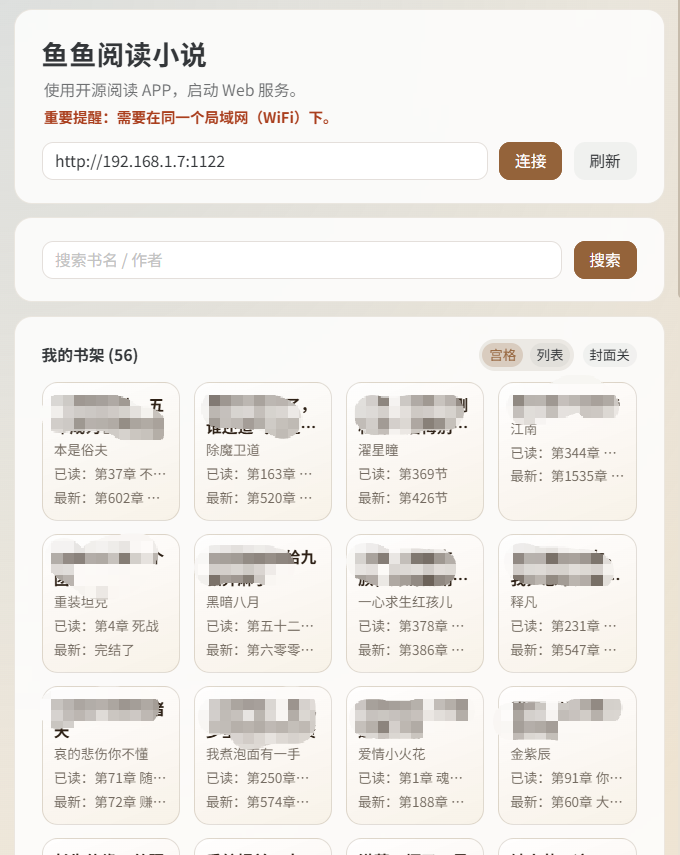Click 最新：第602章 latest text

107,498
